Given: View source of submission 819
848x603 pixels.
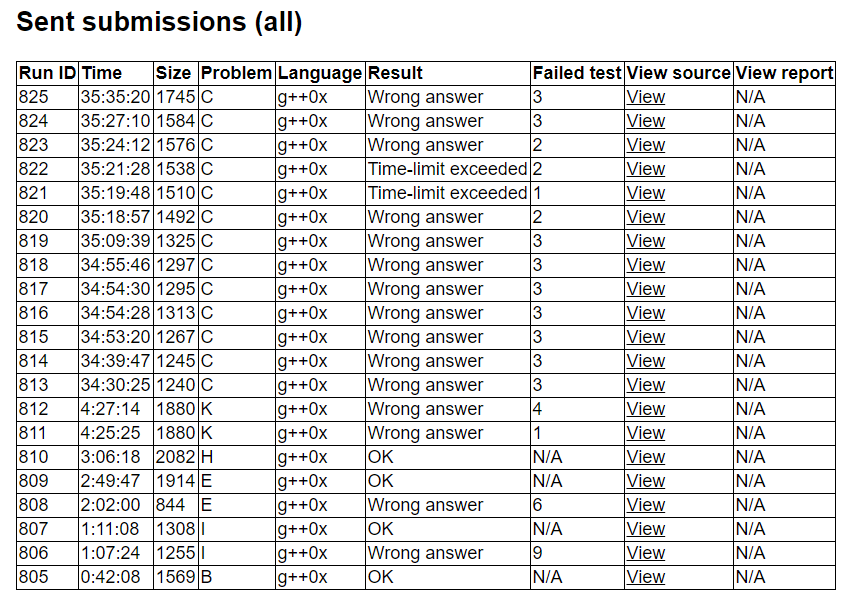Looking at the screenshot, I should [645, 241].
